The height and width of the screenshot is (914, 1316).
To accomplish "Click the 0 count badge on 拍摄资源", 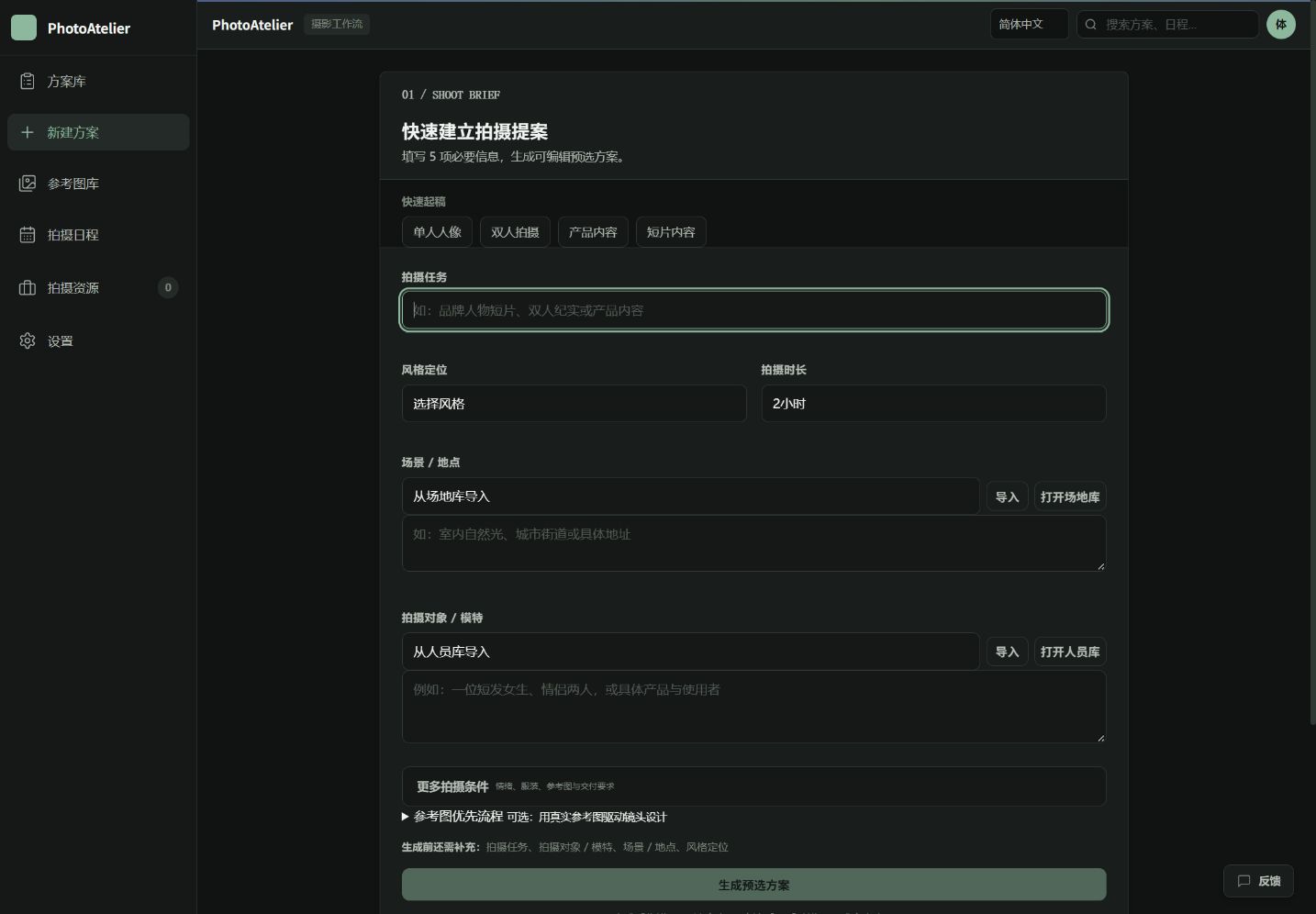I will (x=168, y=287).
